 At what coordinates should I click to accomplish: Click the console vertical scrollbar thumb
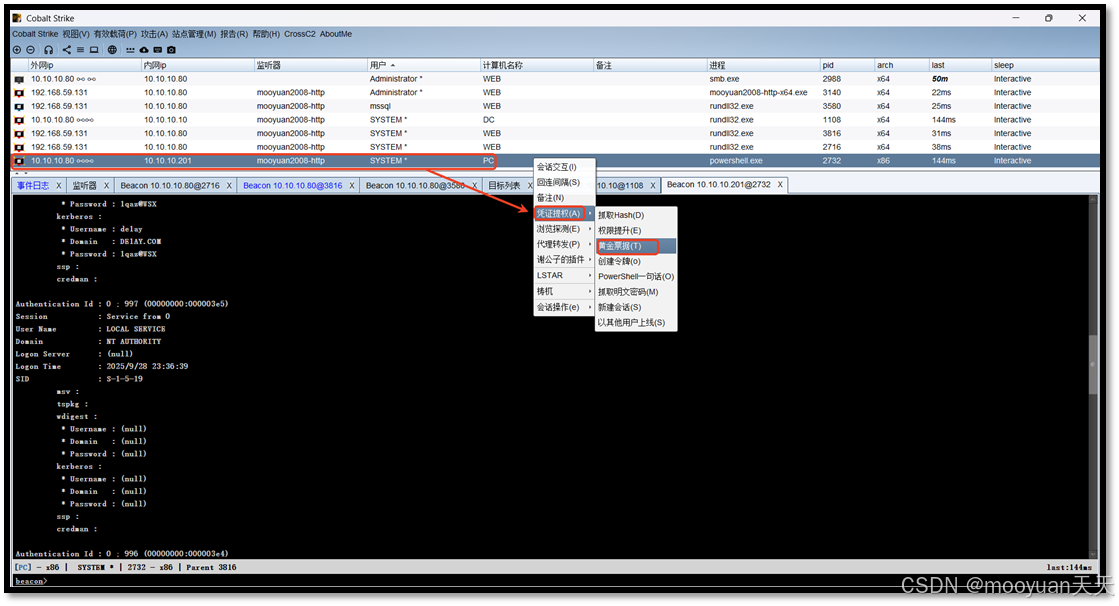point(1093,364)
